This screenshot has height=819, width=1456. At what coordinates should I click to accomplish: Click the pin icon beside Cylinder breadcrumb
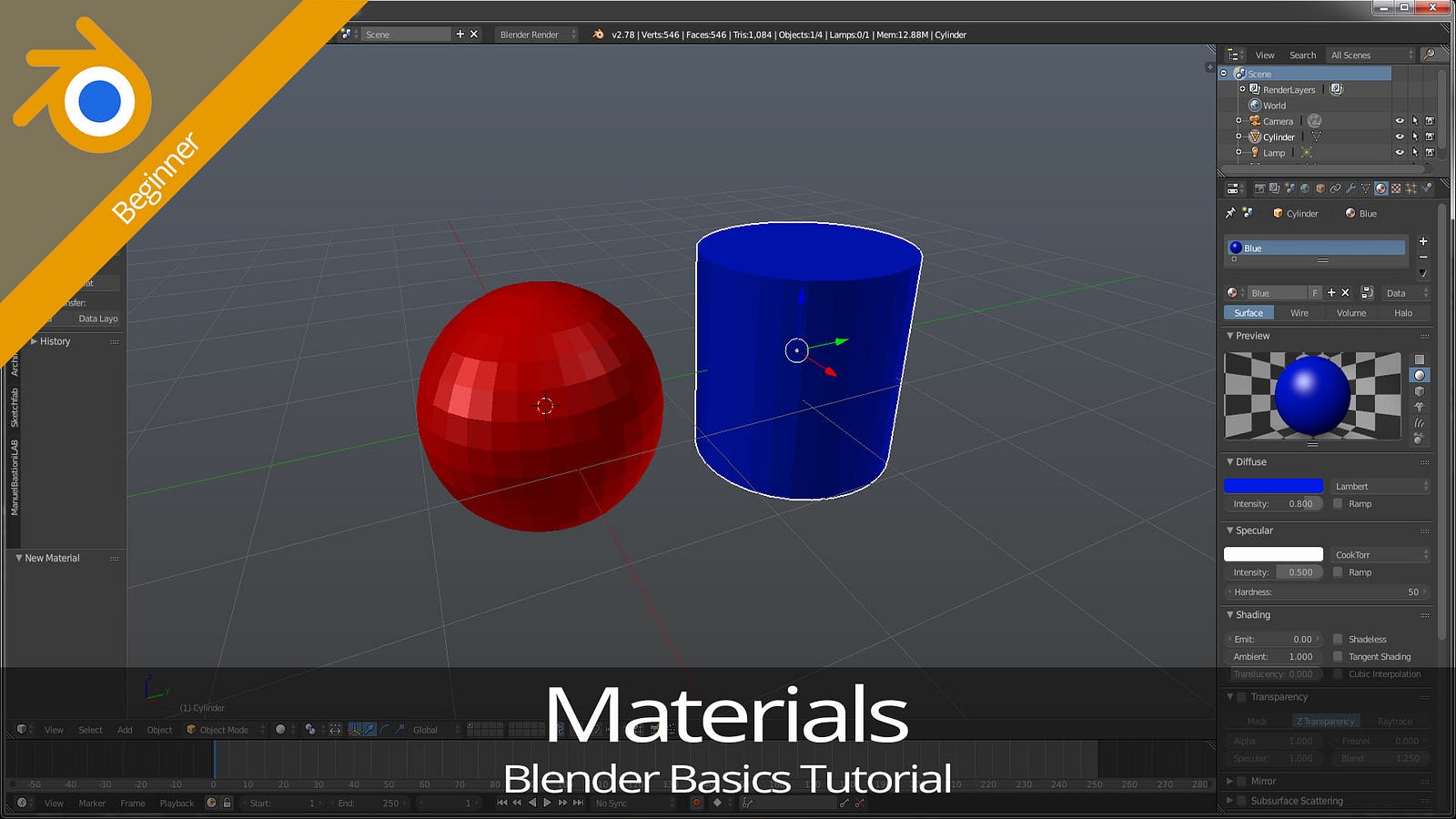click(x=1230, y=212)
